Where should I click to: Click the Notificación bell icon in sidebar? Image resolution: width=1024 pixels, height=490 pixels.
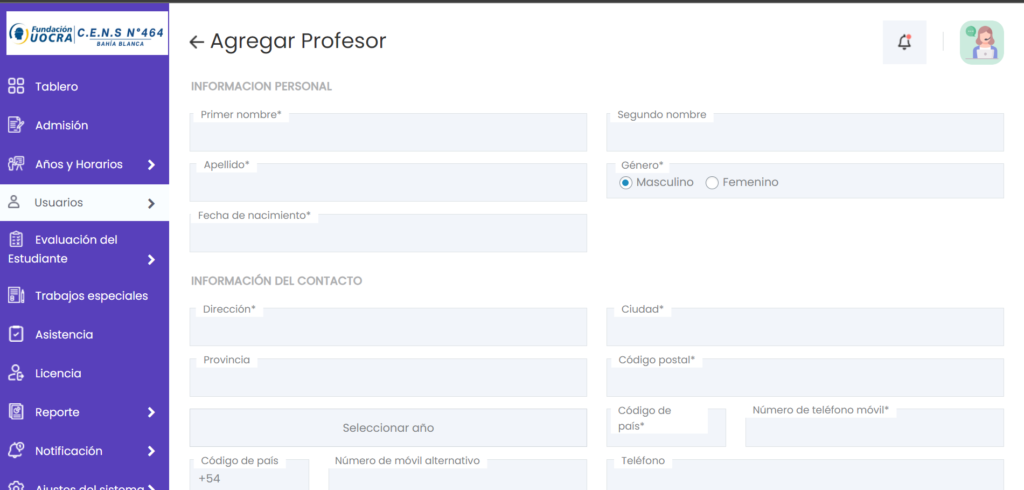[16, 450]
